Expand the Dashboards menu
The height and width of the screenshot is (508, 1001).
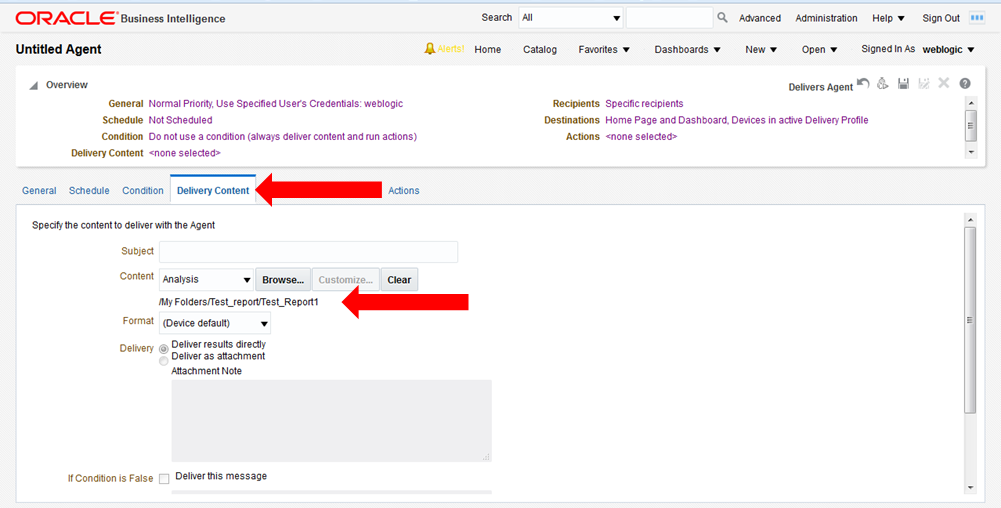688,49
